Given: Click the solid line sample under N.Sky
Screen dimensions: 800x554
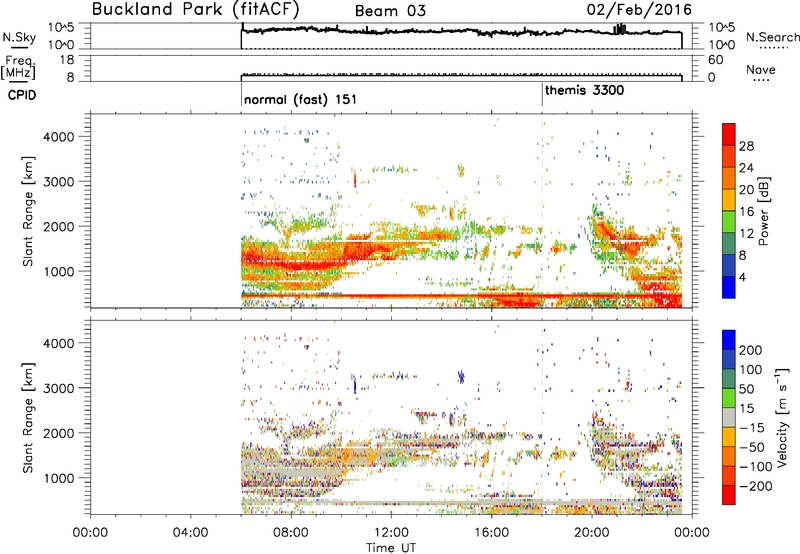Looking at the screenshot, I should coord(19,47).
